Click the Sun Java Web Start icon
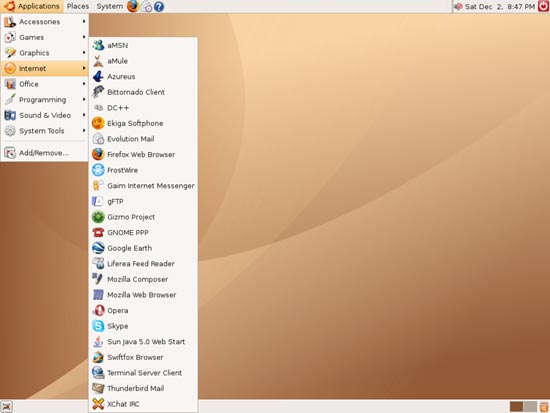The width and height of the screenshot is (550, 413). [98, 342]
